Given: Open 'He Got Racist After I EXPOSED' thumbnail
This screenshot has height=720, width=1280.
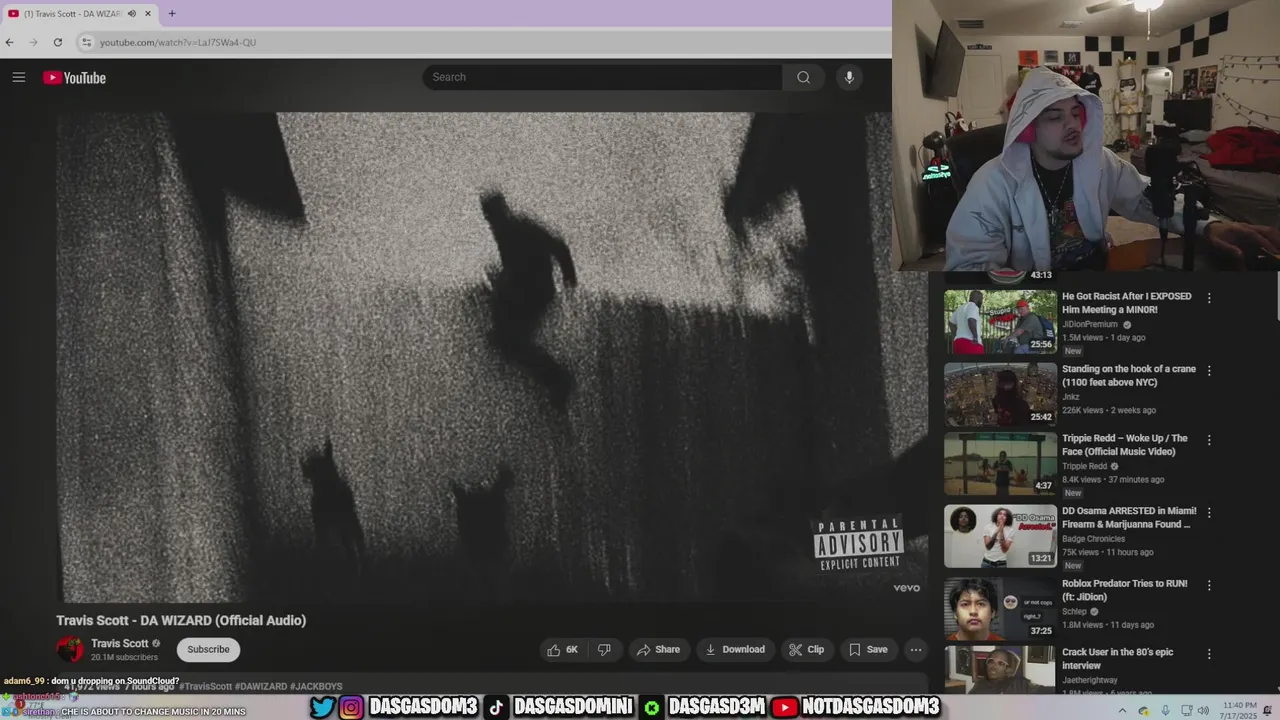Looking at the screenshot, I should (x=1000, y=322).
